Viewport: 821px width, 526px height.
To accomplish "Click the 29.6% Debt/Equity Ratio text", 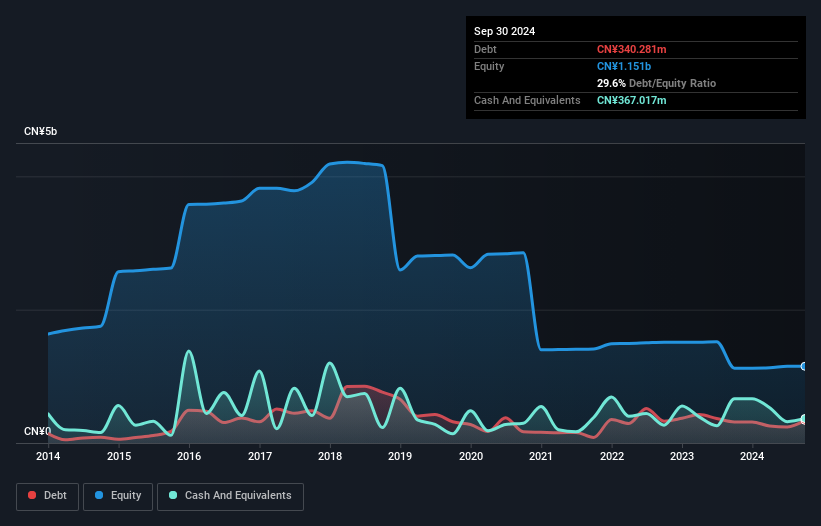I will [656, 83].
